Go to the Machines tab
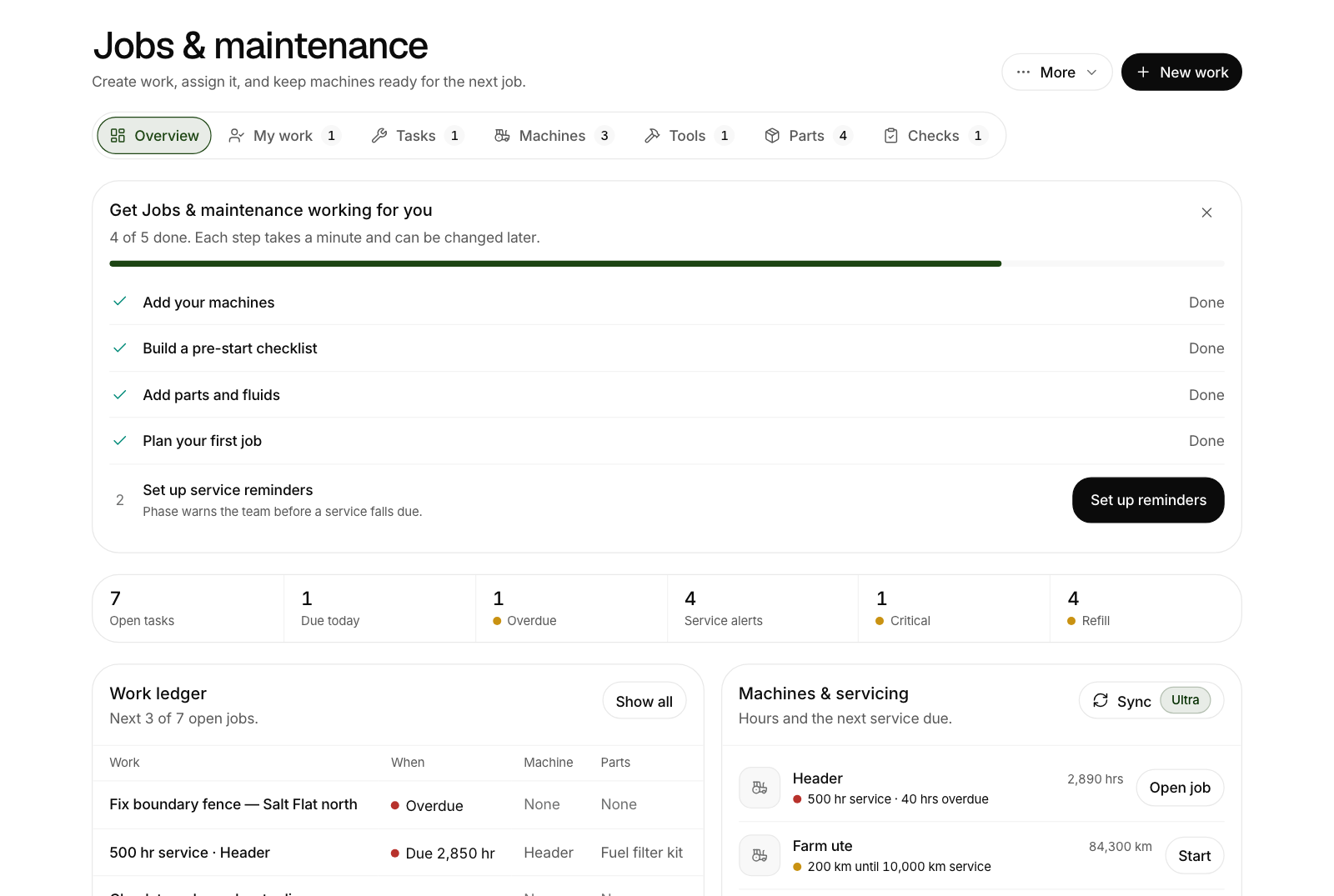This screenshot has width=1334, height=896. 554,136
